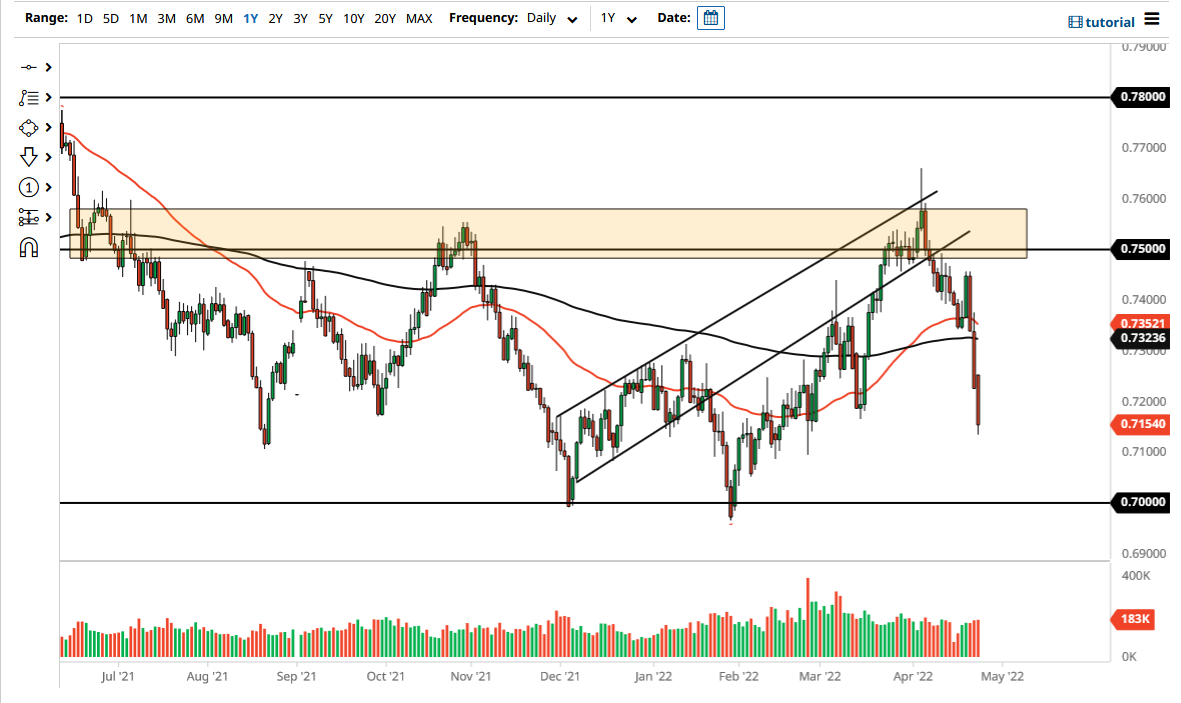The width and height of the screenshot is (1181, 703).
Task: Select the 5Y range option
Action: (x=326, y=17)
